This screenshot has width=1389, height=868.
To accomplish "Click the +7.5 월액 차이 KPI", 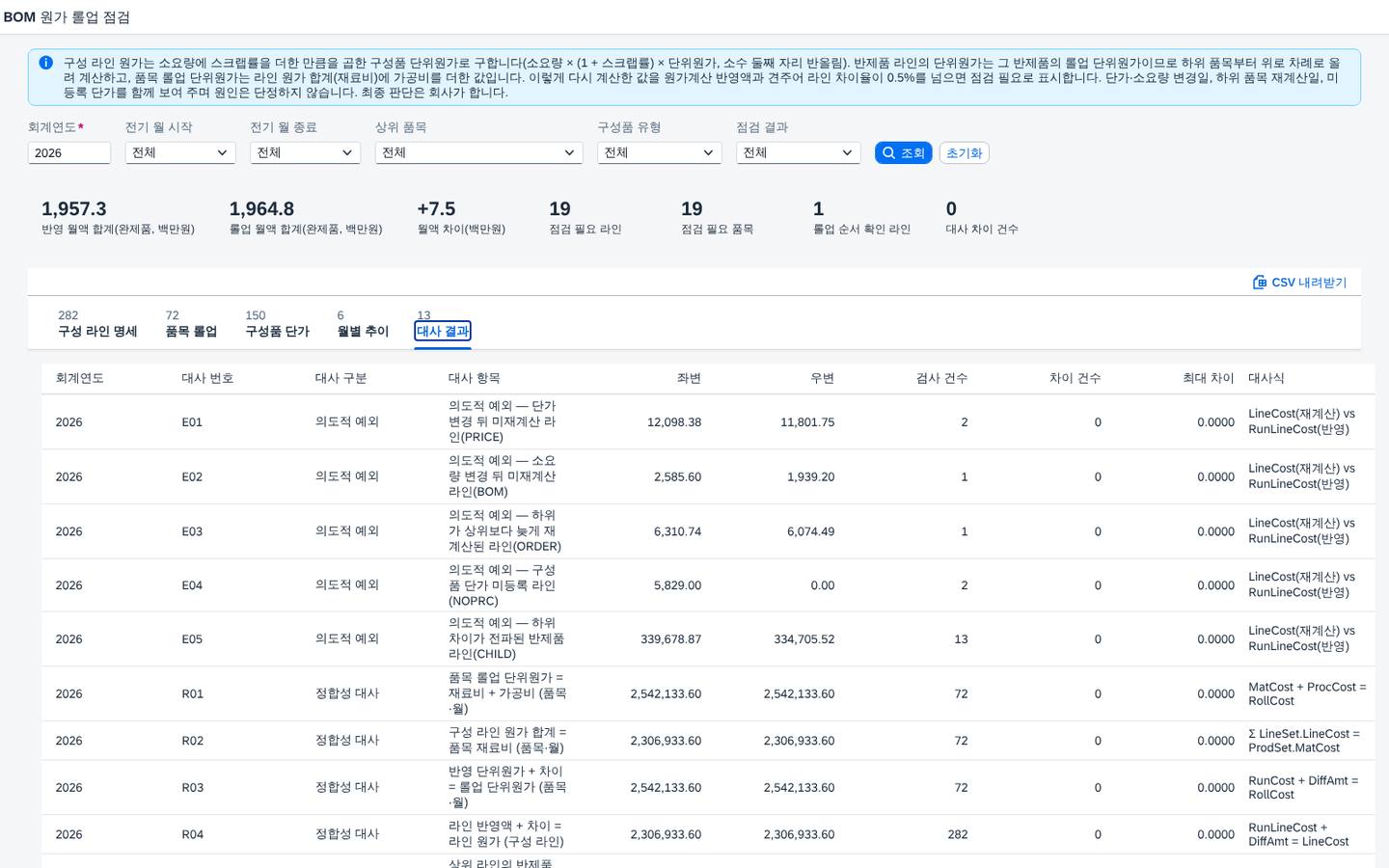I will pos(461,218).
